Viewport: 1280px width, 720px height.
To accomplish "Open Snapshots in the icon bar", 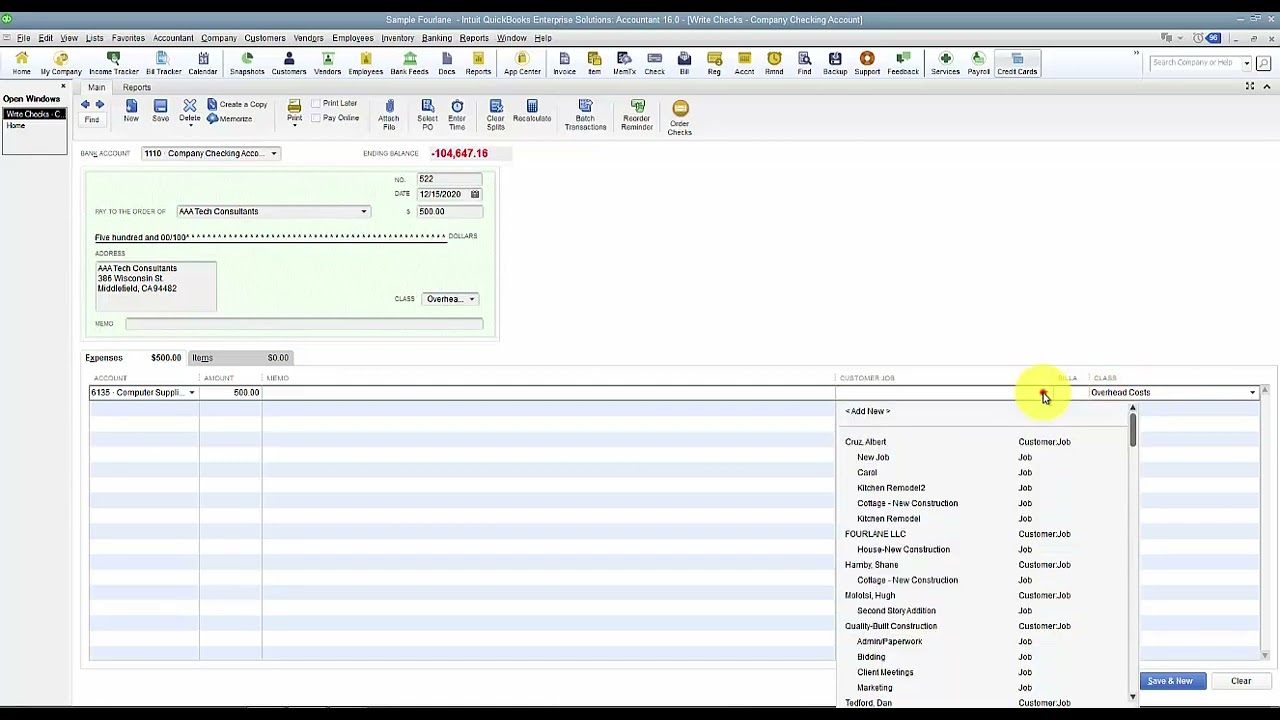I will click(247, 64).
